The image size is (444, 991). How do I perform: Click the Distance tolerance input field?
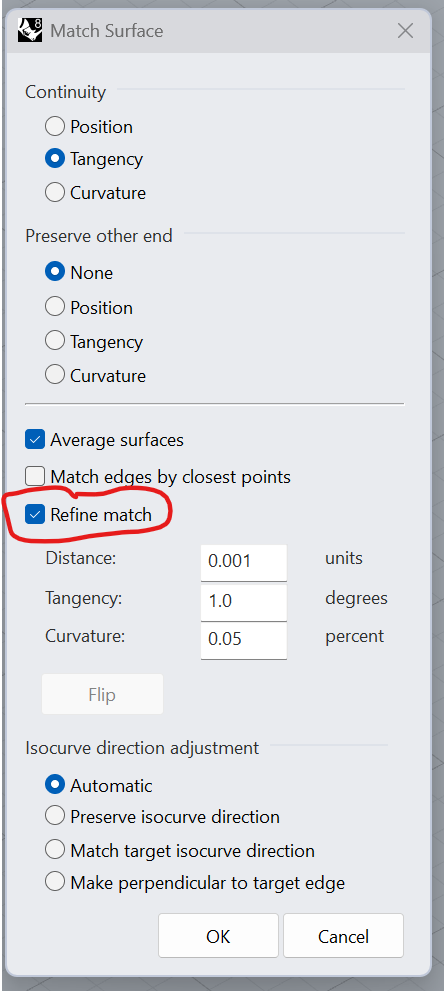tap(244, 561)
